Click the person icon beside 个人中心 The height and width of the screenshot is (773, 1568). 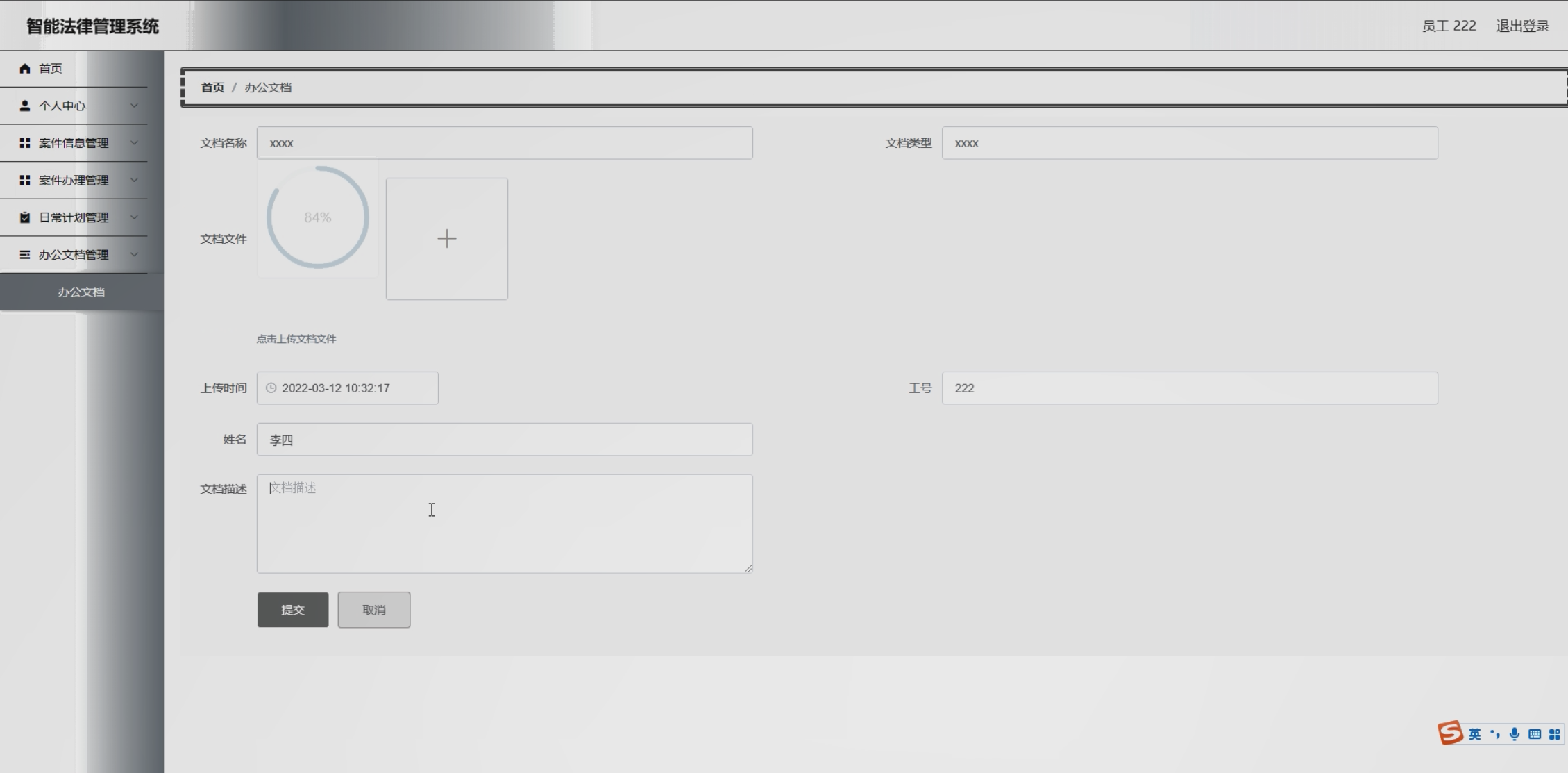[x=25, y=106]
